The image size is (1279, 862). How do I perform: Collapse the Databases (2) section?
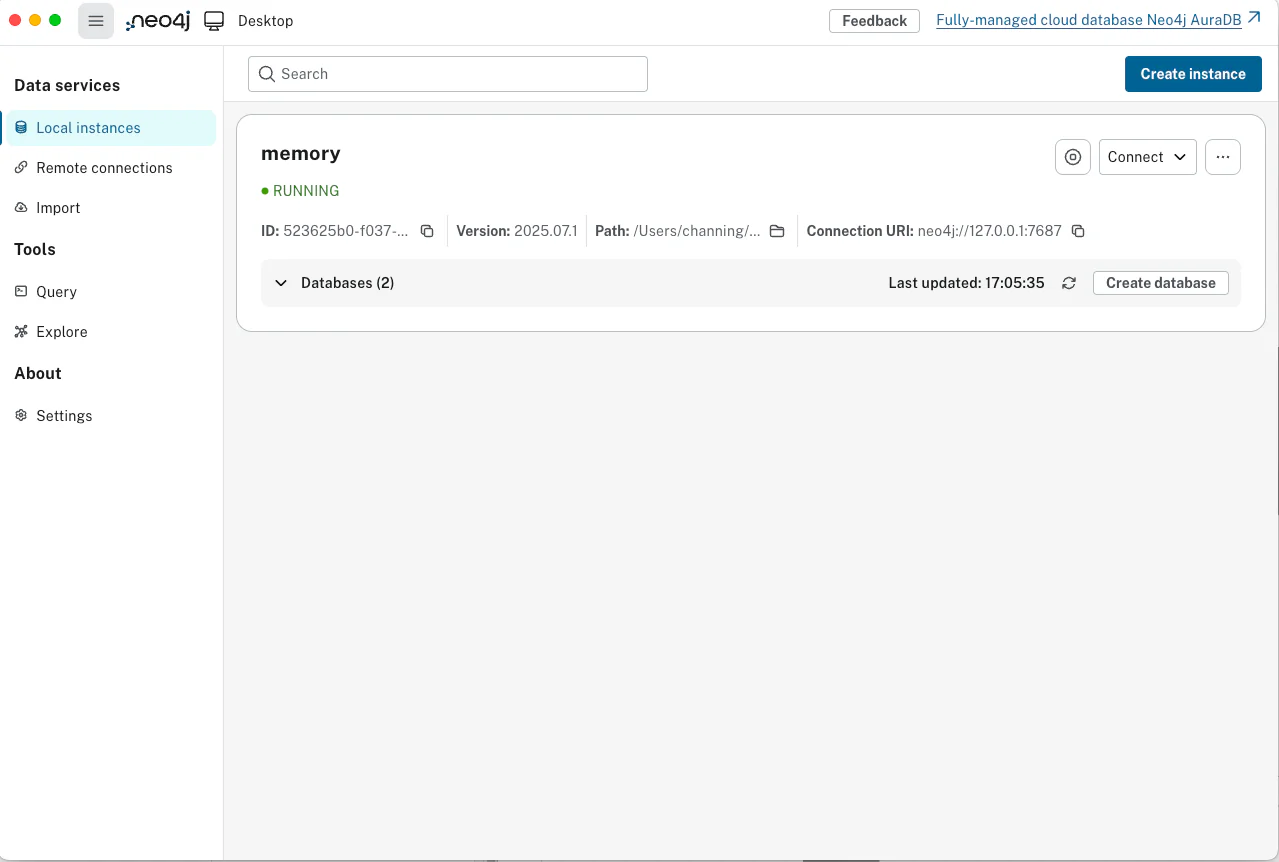(281, 283)
